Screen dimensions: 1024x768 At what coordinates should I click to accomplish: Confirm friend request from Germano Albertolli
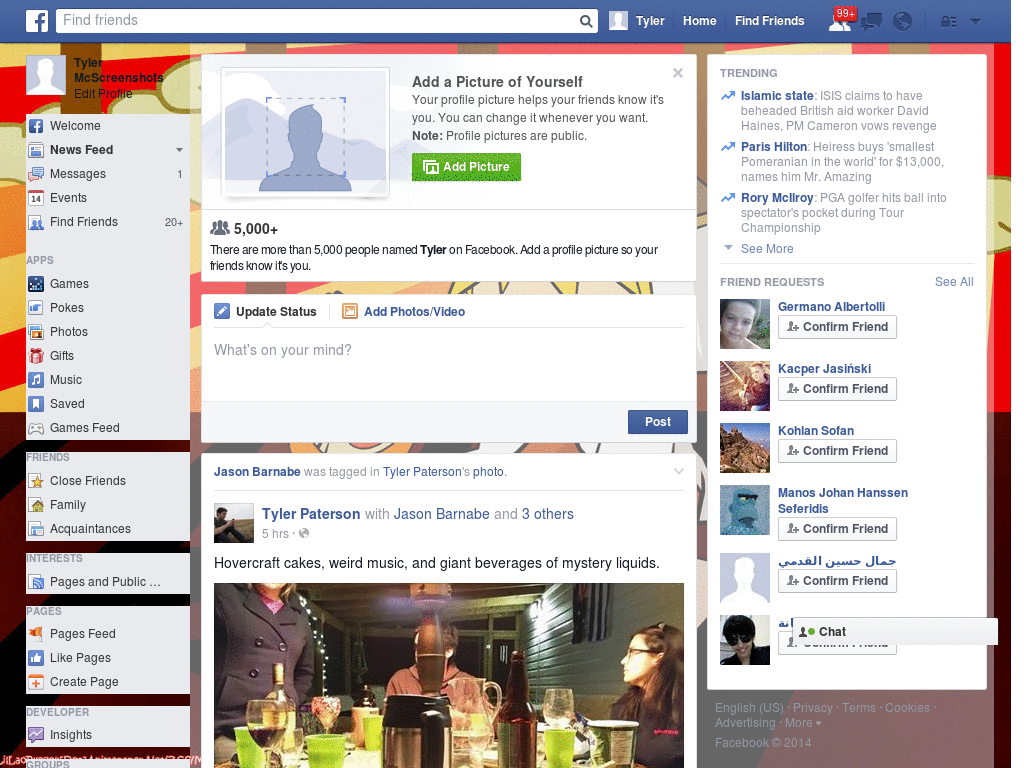tap(837, 327)
